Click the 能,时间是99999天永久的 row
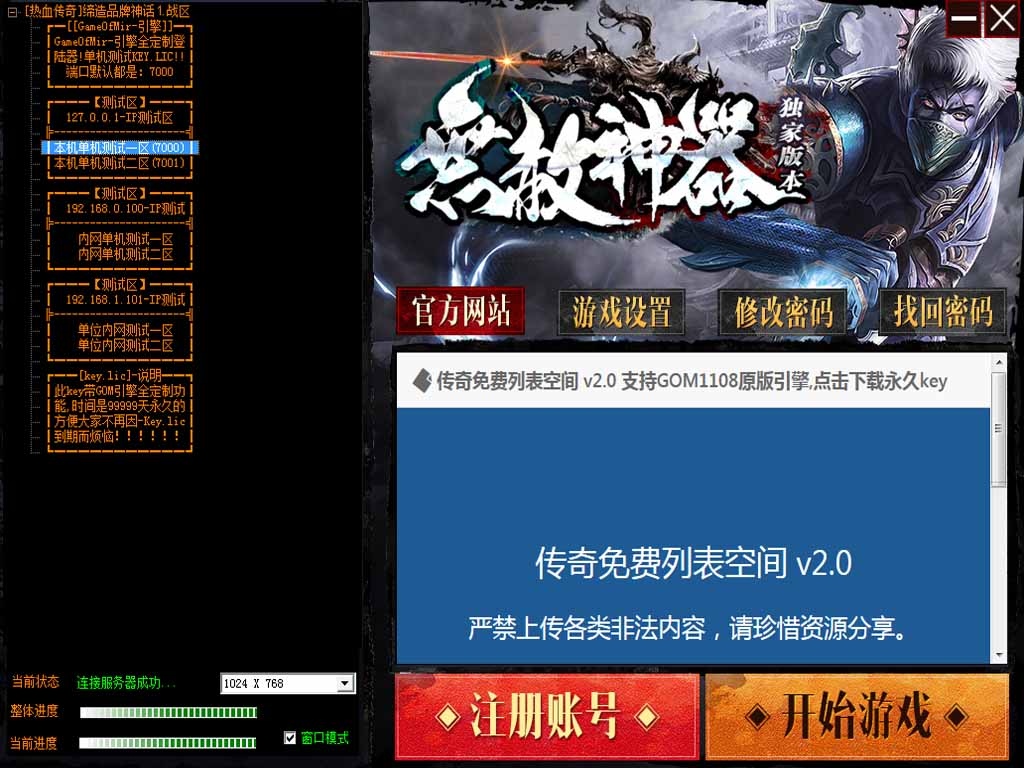Viewport: 1024px width, 768px height. (x=120, y=406)
